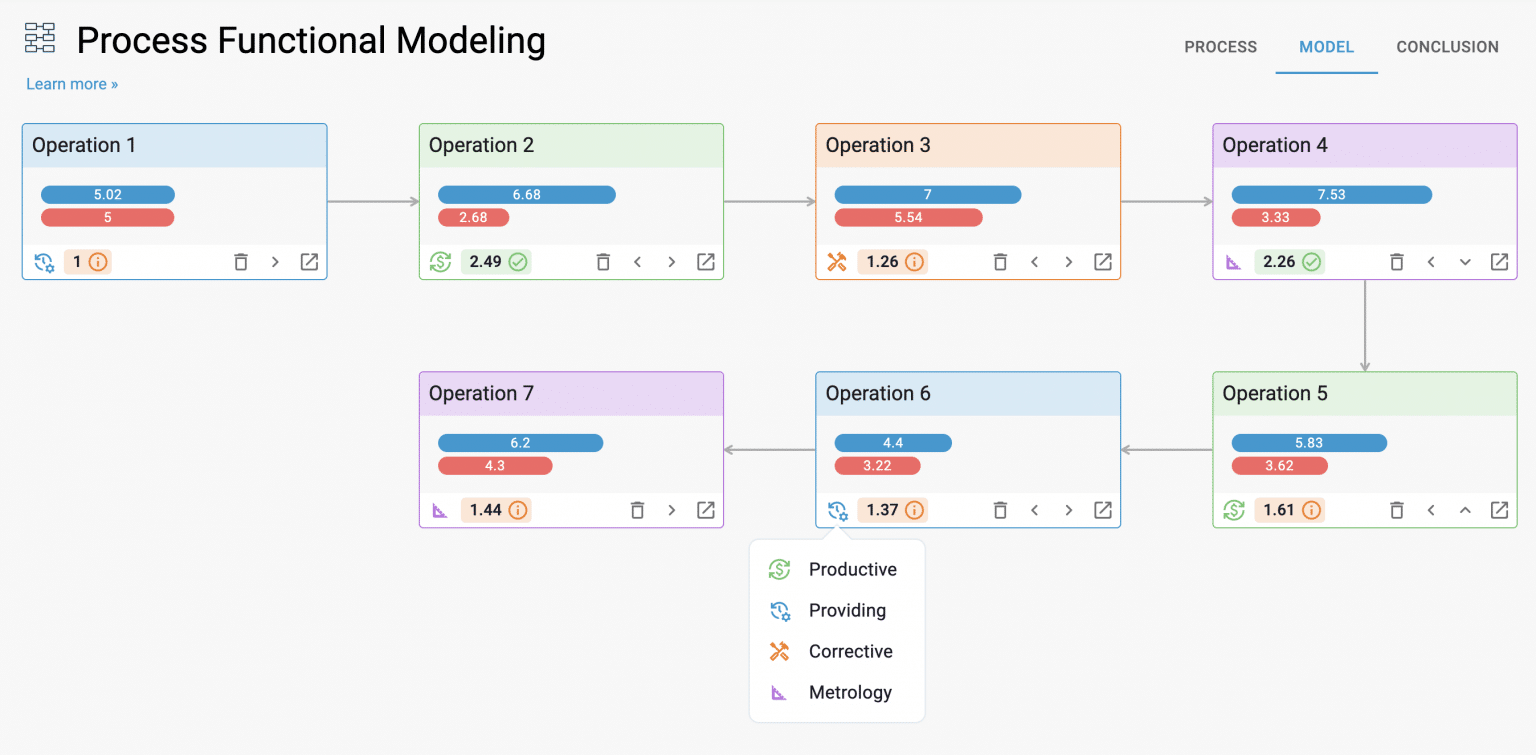The height and width of the screenshot is (755, 1536).
Task: Click the Process Functional Modeling header icon
Action: coord(40,37)
